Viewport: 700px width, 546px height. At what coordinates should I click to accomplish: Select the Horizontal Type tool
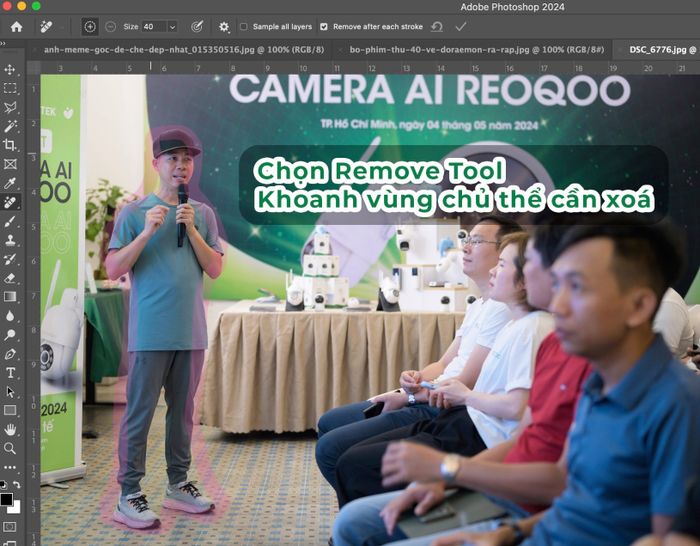point(10,372)
